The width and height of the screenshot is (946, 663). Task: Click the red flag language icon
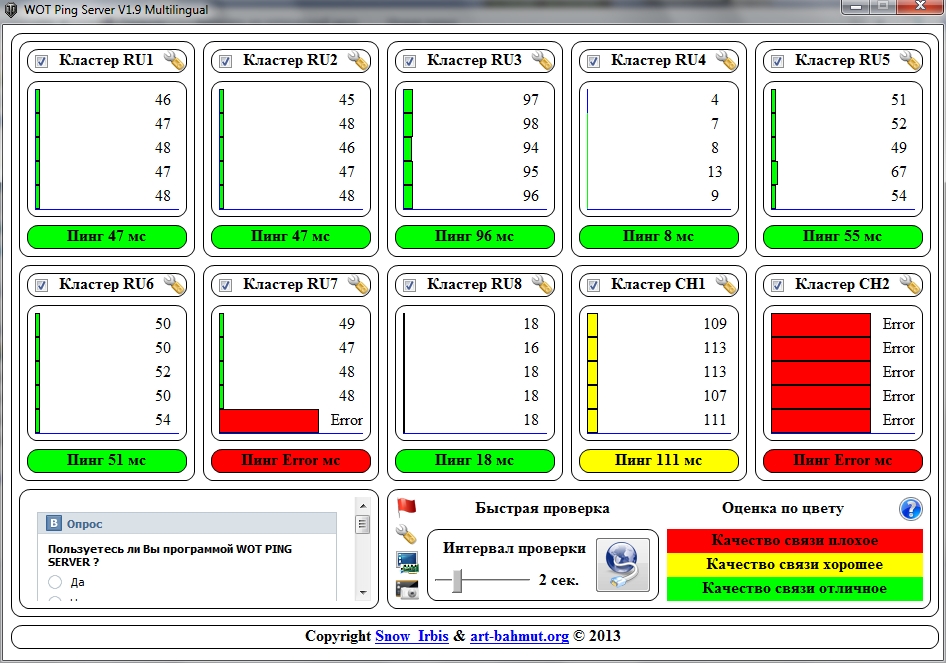click(406, 507)
